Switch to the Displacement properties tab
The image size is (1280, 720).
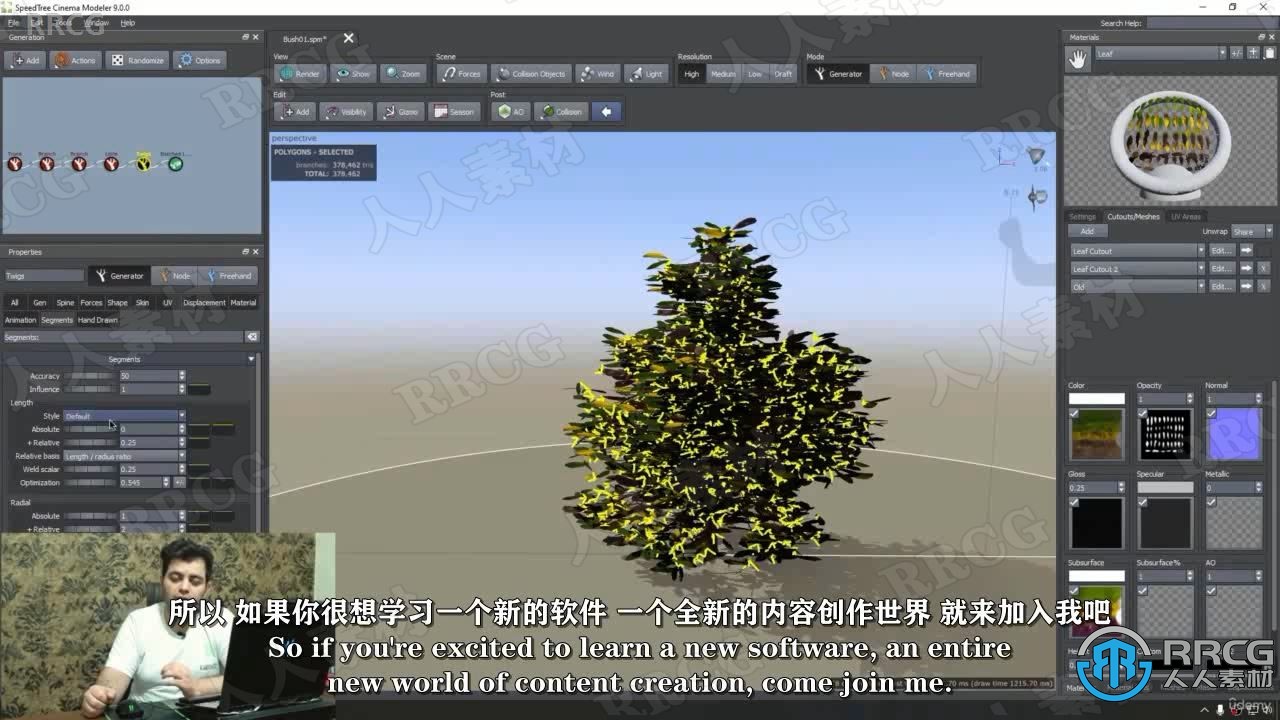coord(204,302)
